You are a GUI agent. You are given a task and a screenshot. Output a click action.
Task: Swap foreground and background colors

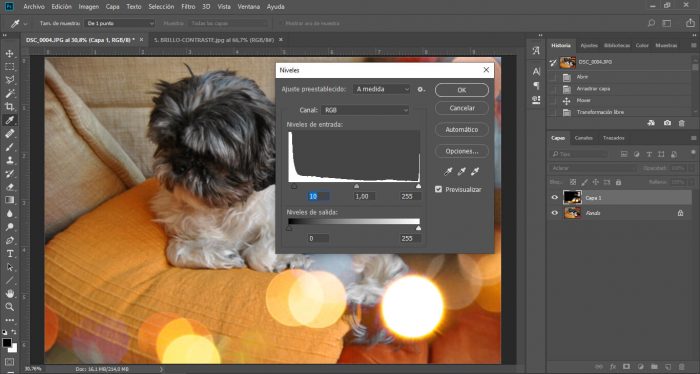pyautogui.click(x=14, y=332)
